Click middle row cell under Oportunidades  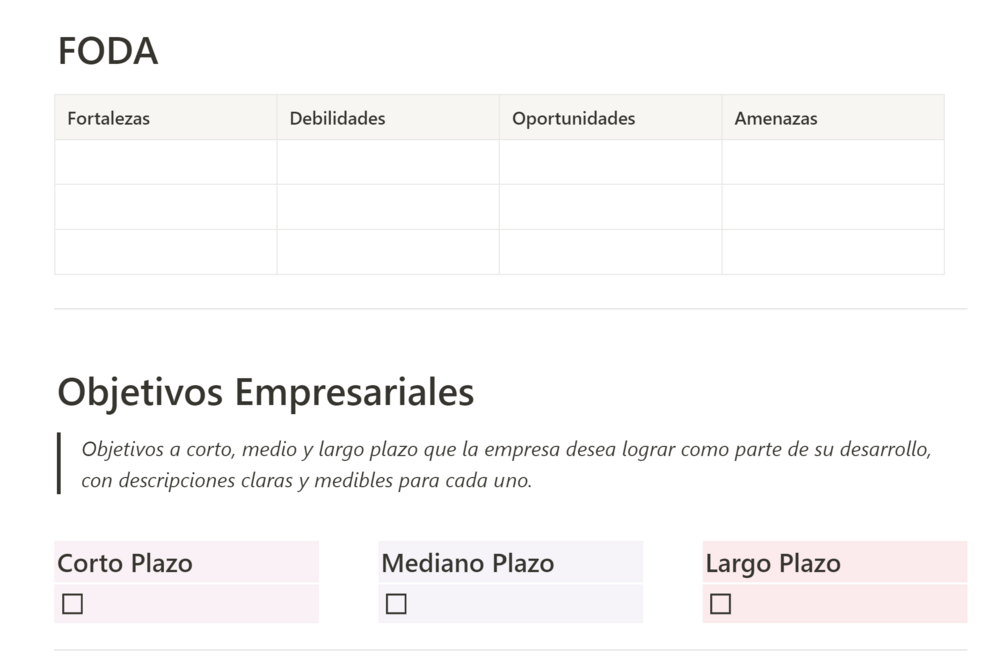[610, 207]
